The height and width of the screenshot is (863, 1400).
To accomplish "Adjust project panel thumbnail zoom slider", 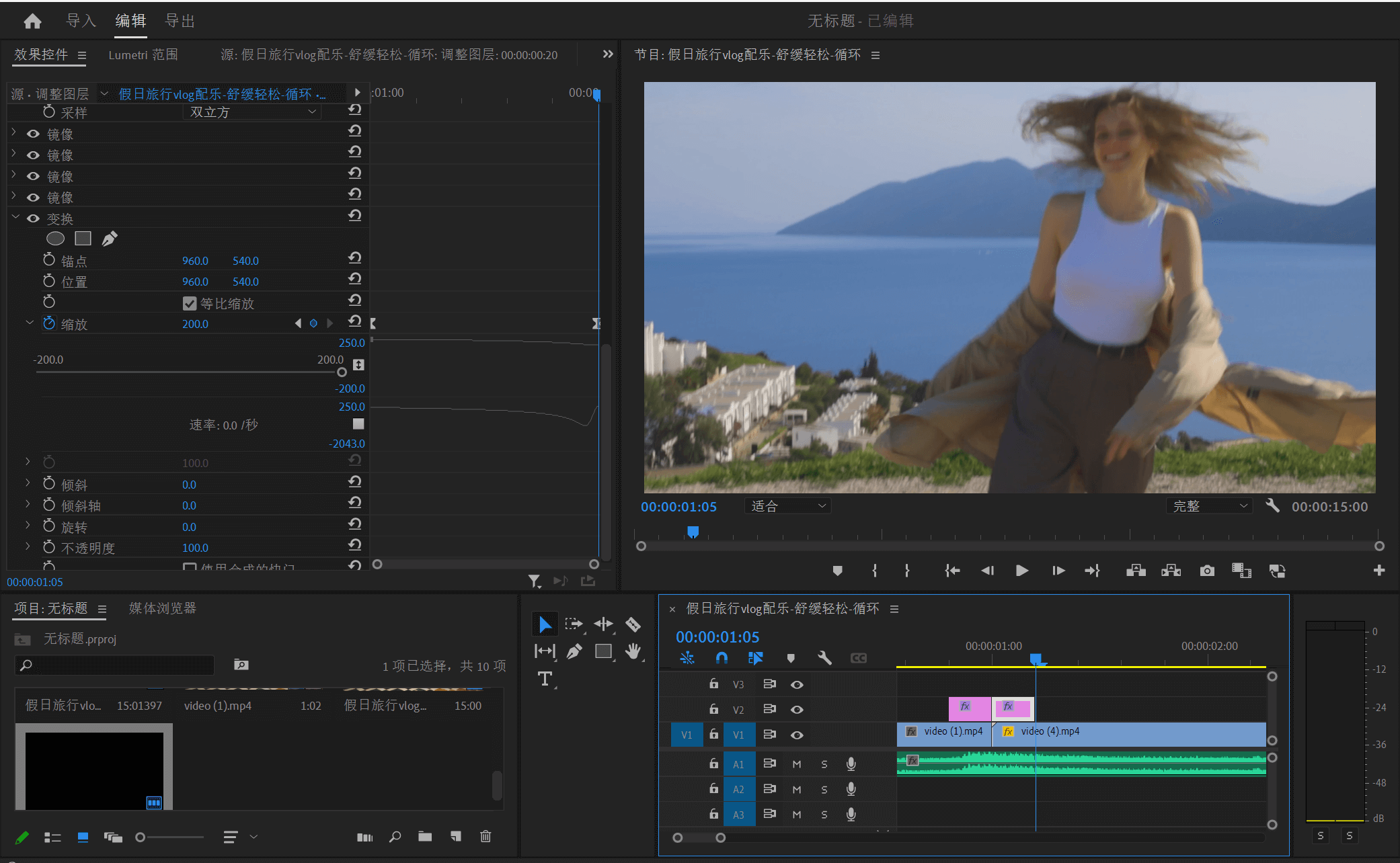I will pyautogui.click(x=140, y=837).
